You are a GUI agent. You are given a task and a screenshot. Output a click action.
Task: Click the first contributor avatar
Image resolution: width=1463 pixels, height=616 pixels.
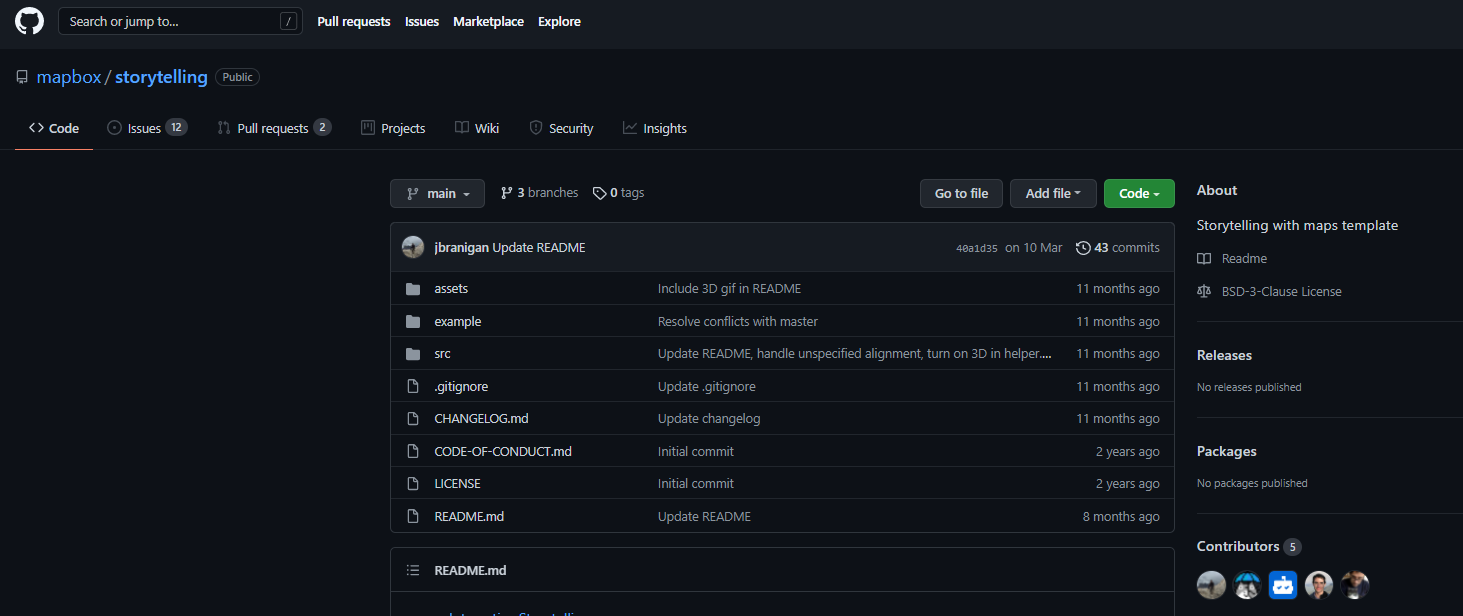[x=1211, y=585]
